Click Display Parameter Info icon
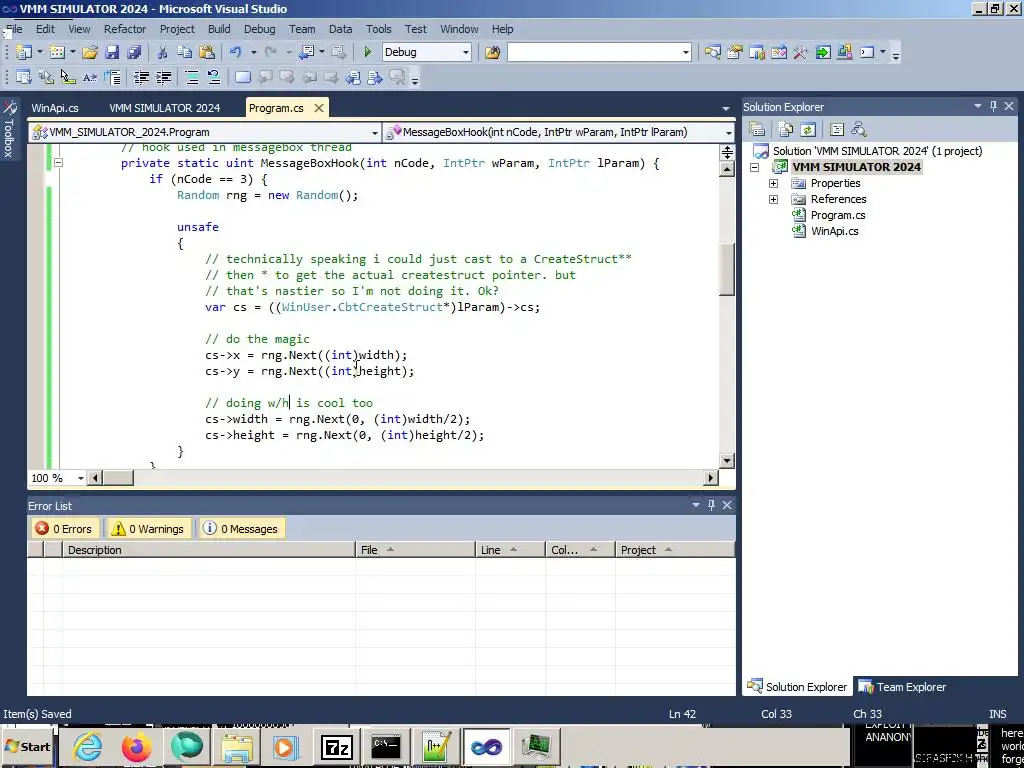This screenshot has height=768, width=1024. [x=46, y=78]
